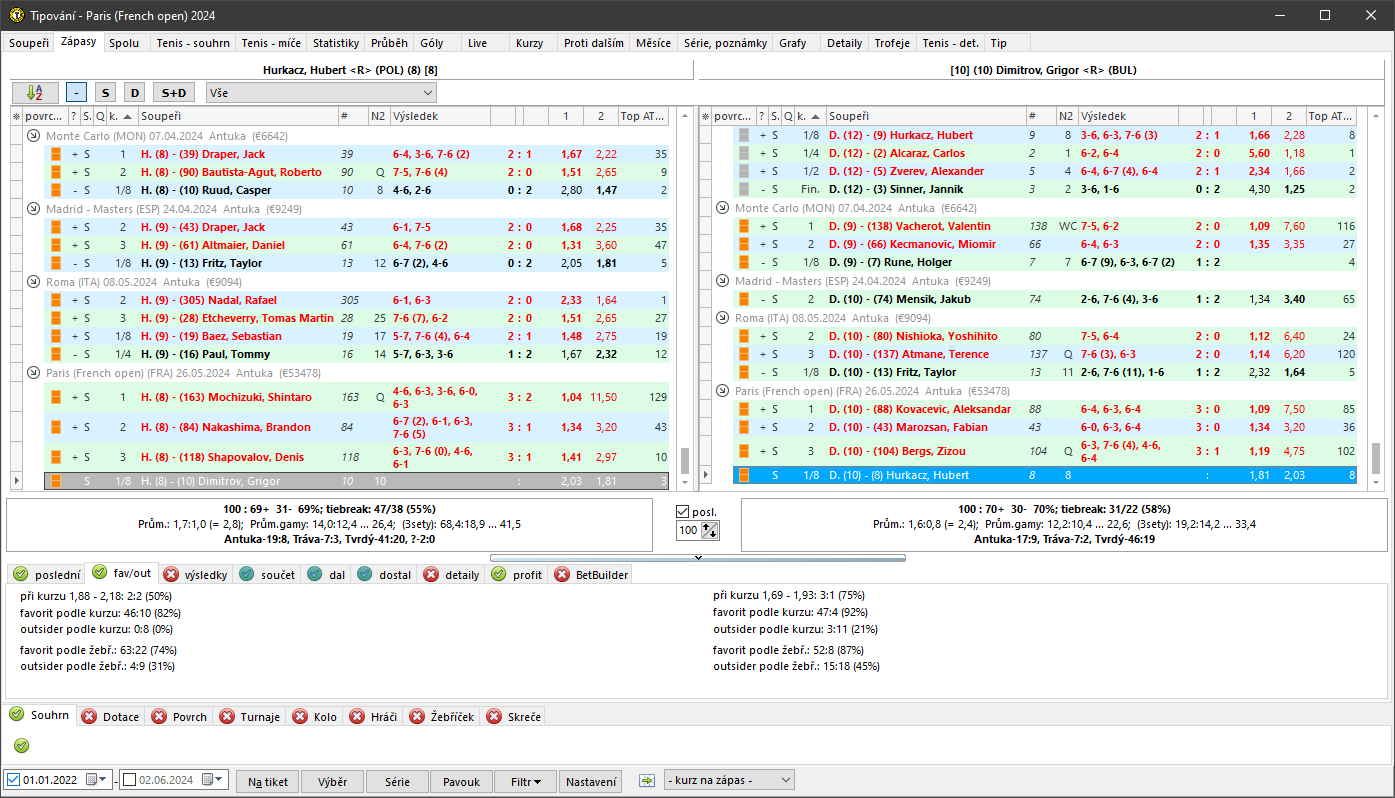Click the A-Z sort button

(35, 93)
